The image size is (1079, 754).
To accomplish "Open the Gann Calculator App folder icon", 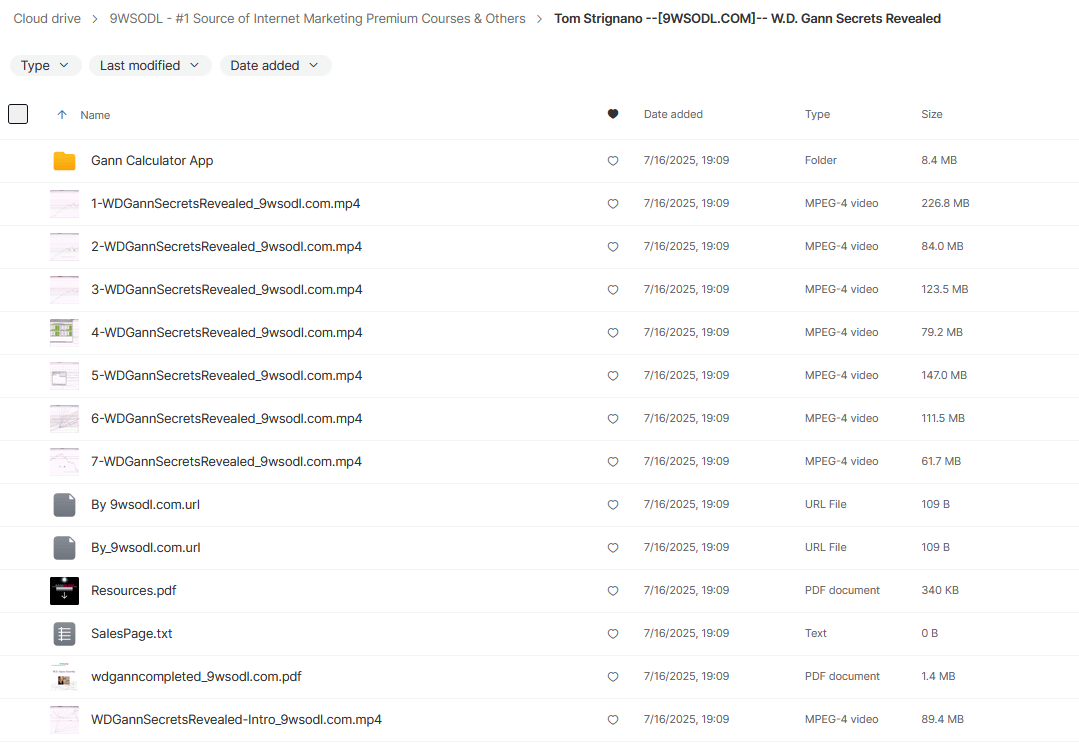I will click(64, 161).
